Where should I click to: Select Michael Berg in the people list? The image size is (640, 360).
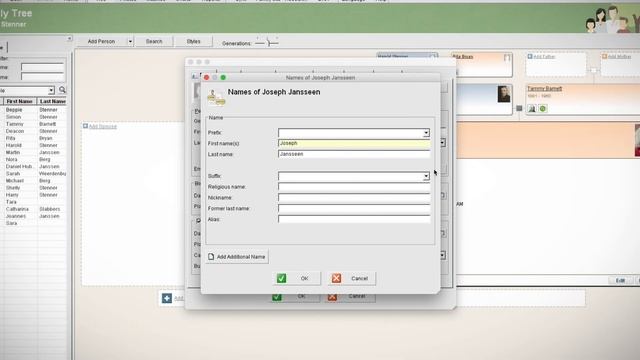[x=33, y=180]
